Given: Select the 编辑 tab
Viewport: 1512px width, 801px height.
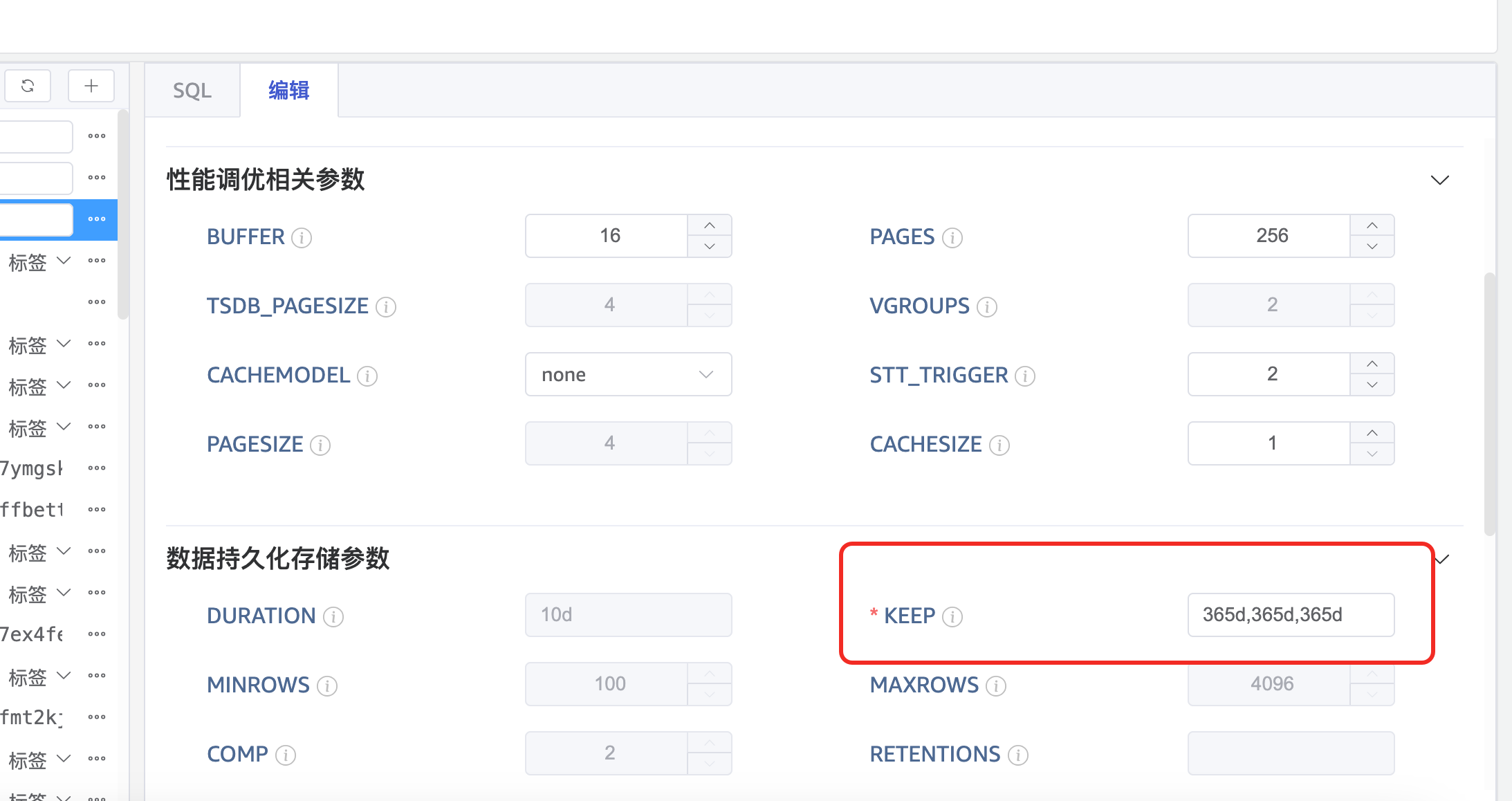Looking at the screenshot, I should 288,91.
